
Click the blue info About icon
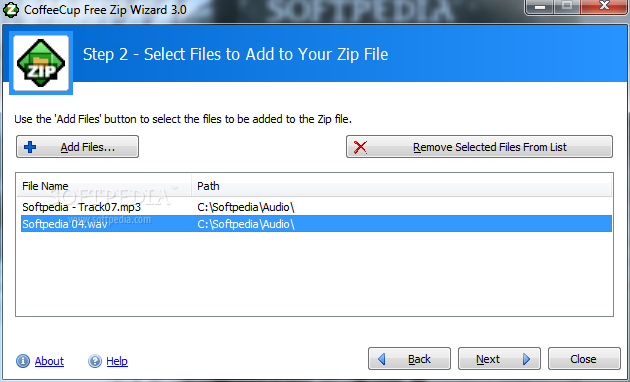[x=23, y=361]
